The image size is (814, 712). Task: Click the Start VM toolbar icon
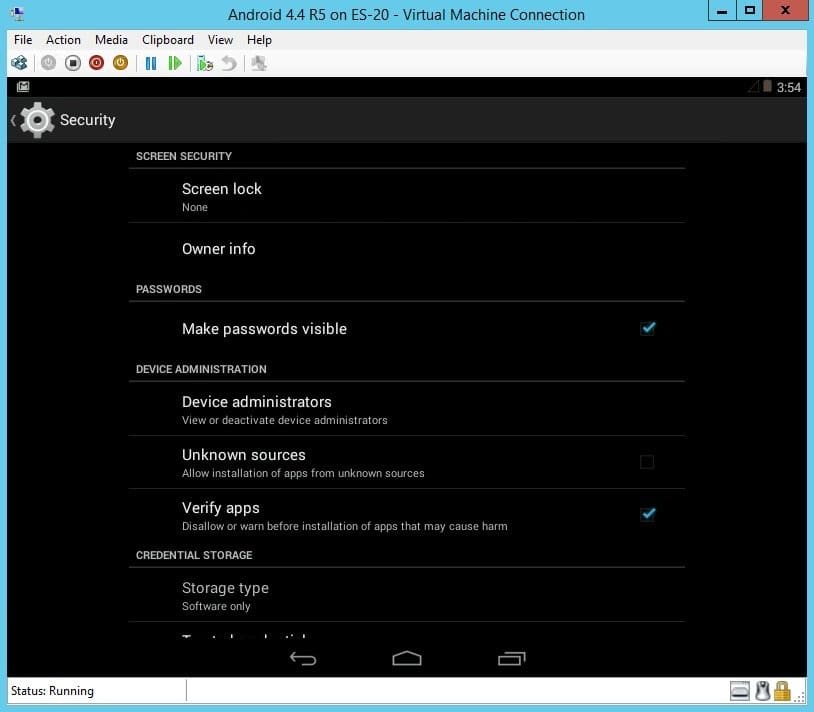pos(48,63)
